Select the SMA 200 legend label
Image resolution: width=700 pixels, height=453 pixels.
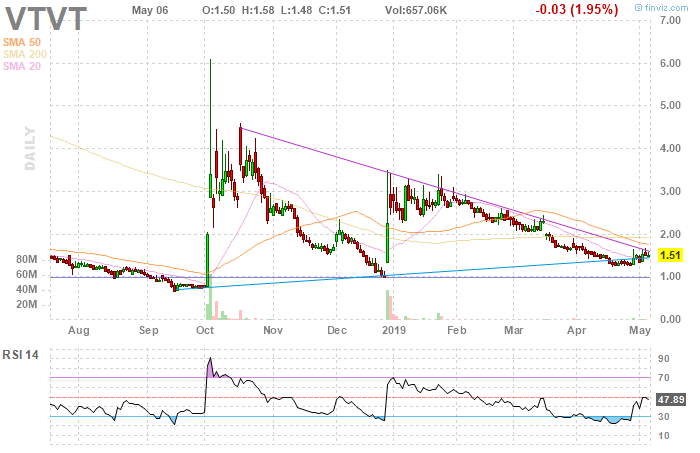tap(25, 54)
